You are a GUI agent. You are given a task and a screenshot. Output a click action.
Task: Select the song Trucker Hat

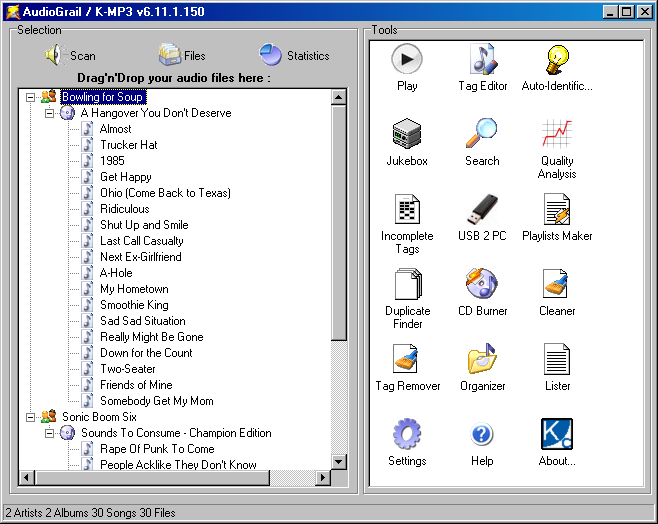[x=128, y=145]
